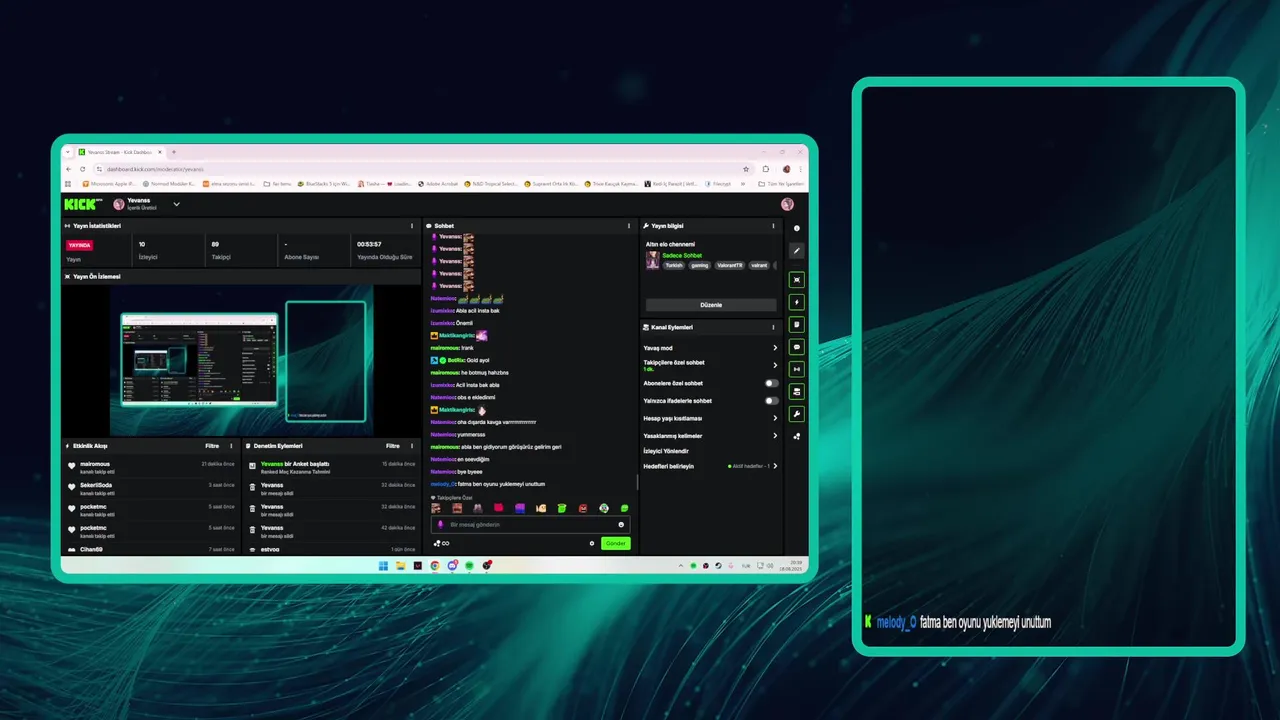Viewport: 1280px width, 720px height.
Task: Open the profile avatar in the dashboard header
Action: (787, 204)
